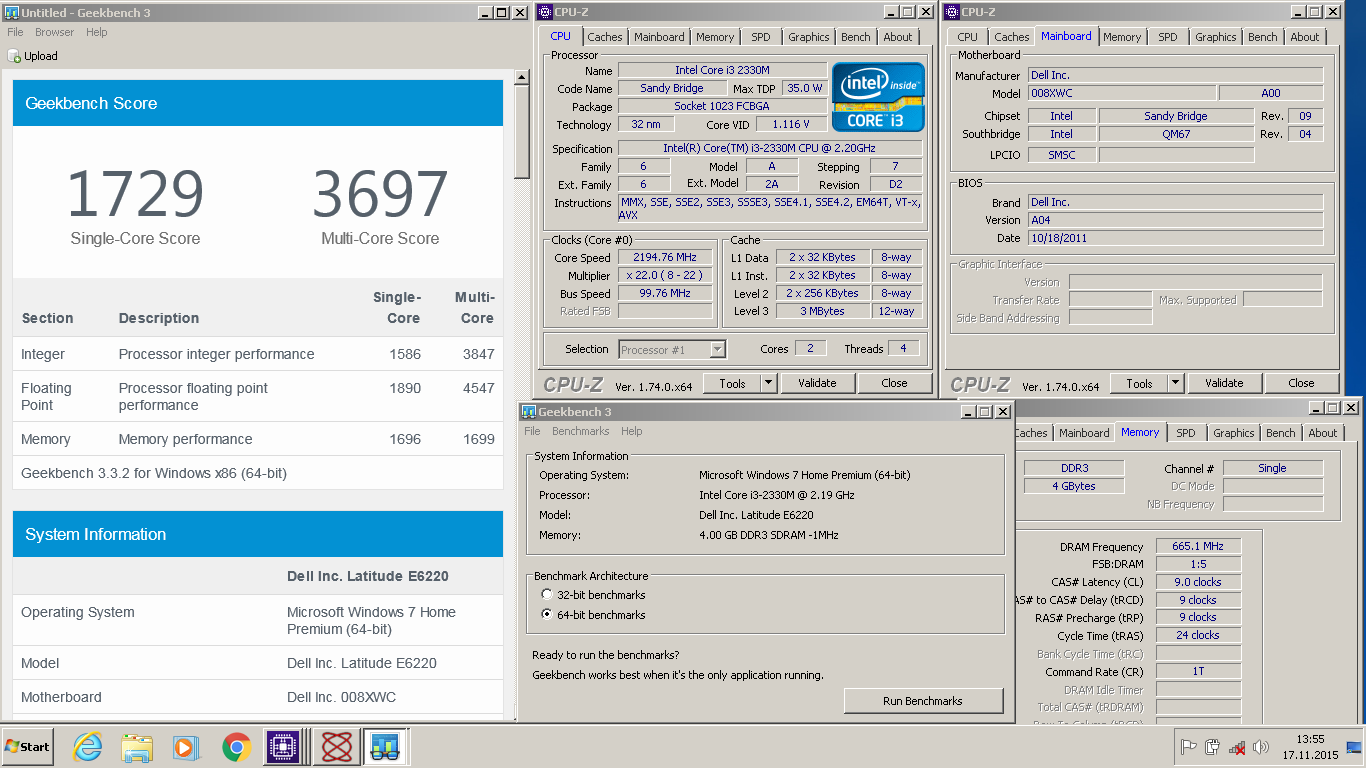Click the volume speaker icon in system tray
Image resolution: width=1366 pixels, height=768 pixels.
coord(1261,747)
